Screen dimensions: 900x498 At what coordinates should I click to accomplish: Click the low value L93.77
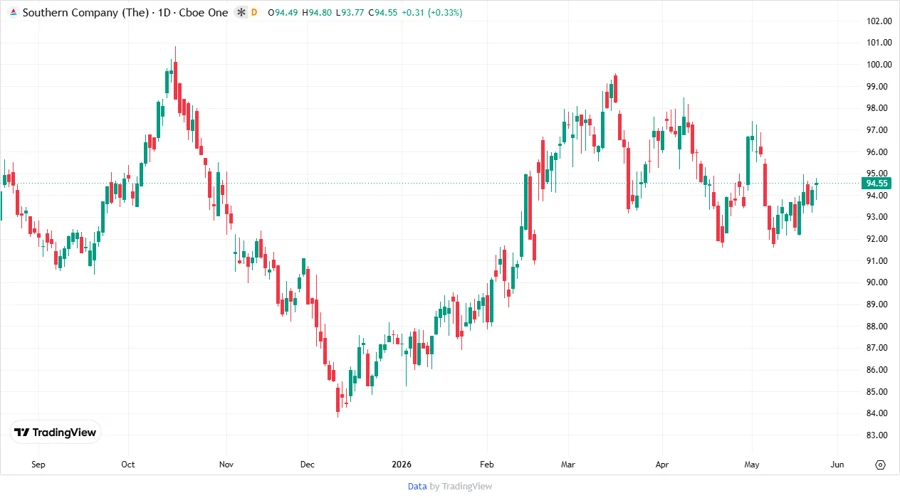point(350,12)
